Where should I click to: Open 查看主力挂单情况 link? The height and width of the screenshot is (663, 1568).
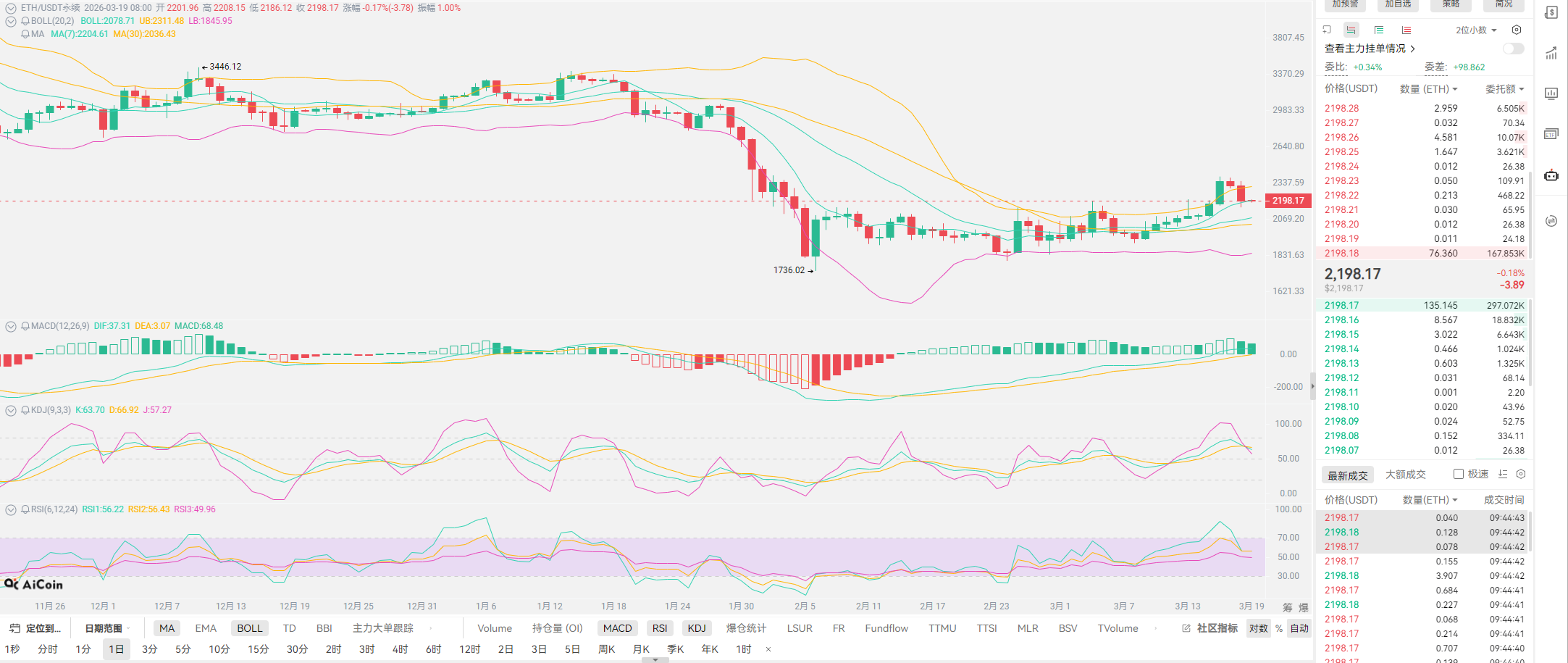click(x=1369, y=49)
